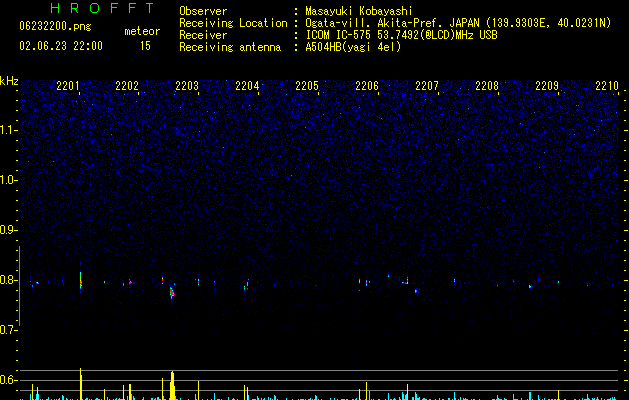The image size is (629, 400).
Task: Click the Receiving Location label
Action: tap(233, 23)
